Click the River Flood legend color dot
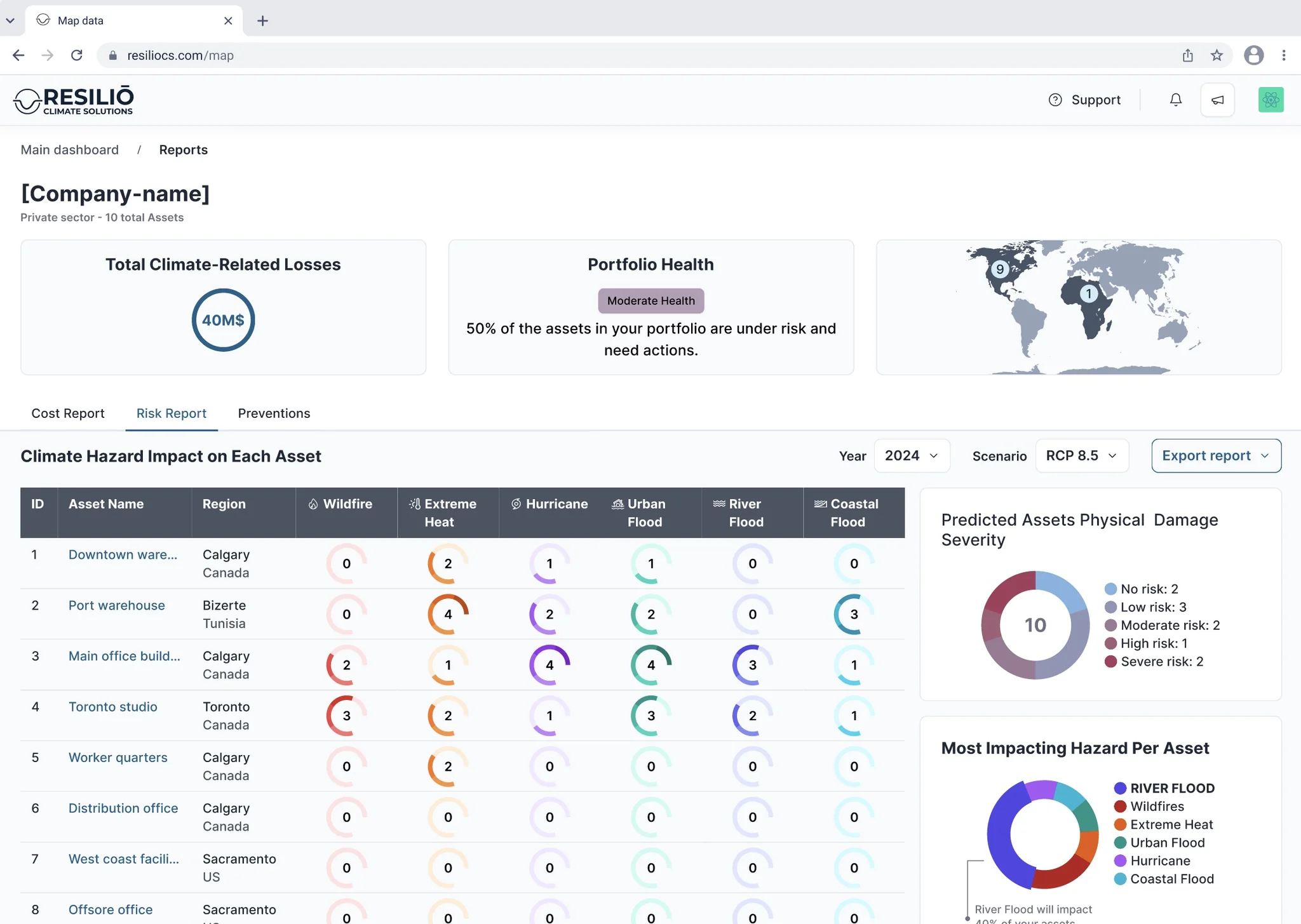The image size is (1301, 924). pyautogui.click(x=1120, y=788)
